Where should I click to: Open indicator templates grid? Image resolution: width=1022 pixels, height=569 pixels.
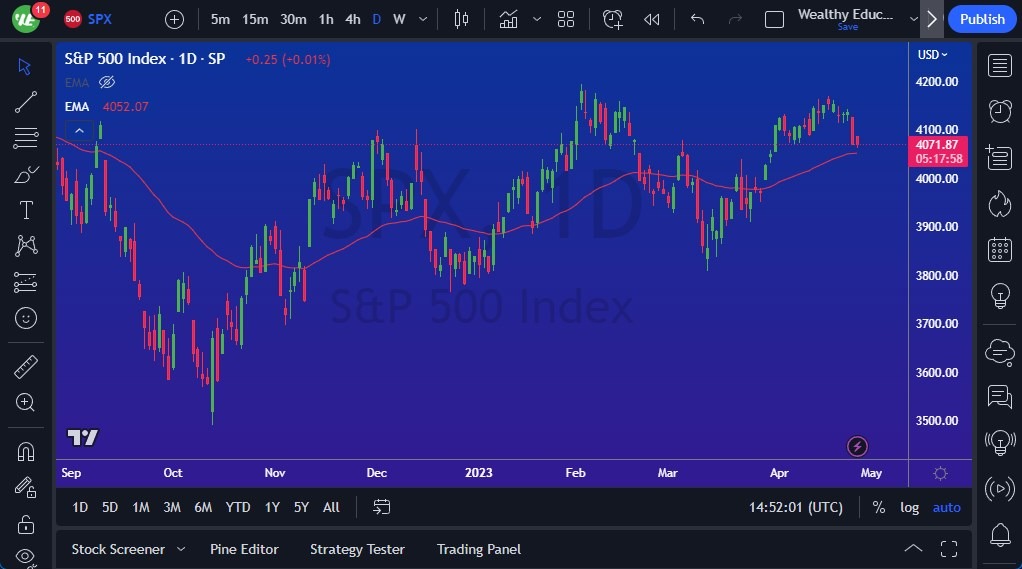[566, 20]
